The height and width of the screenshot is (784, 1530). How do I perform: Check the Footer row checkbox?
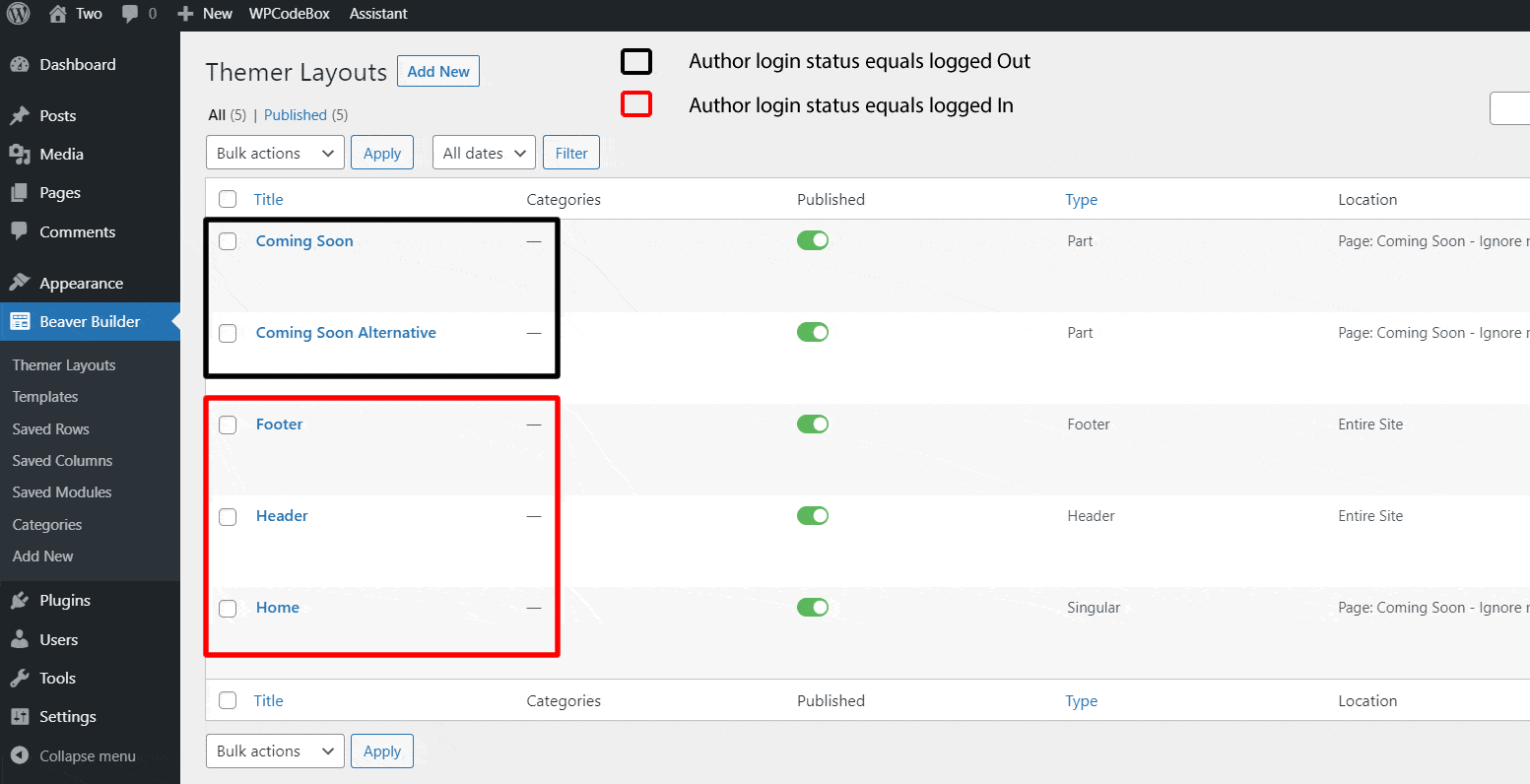coord(228,425)
